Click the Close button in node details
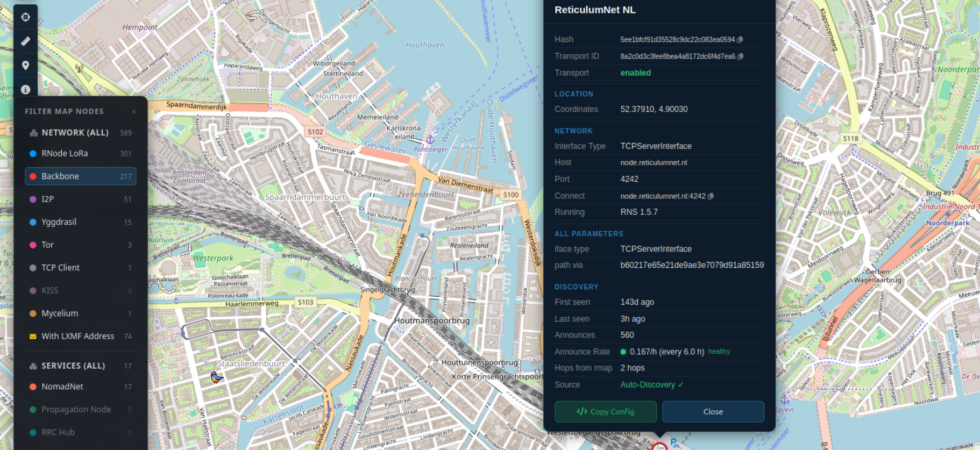This screenshot has width=980, height=450. (713, 412)
